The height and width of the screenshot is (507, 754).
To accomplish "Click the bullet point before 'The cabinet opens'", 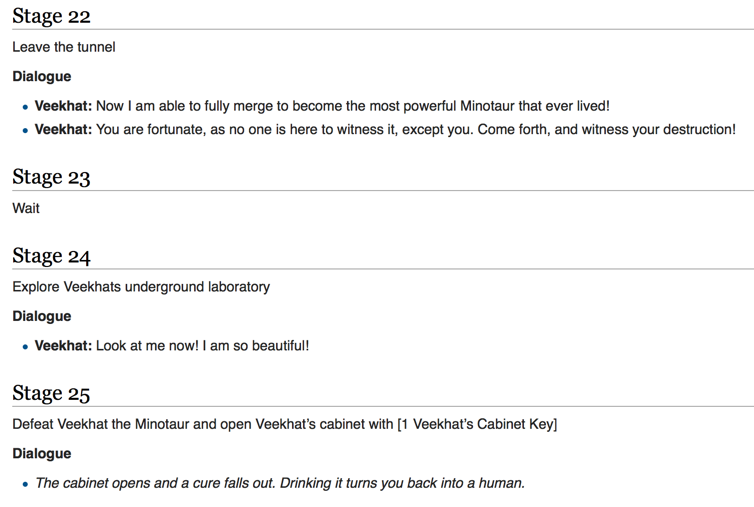I will (x=24, y=484).
